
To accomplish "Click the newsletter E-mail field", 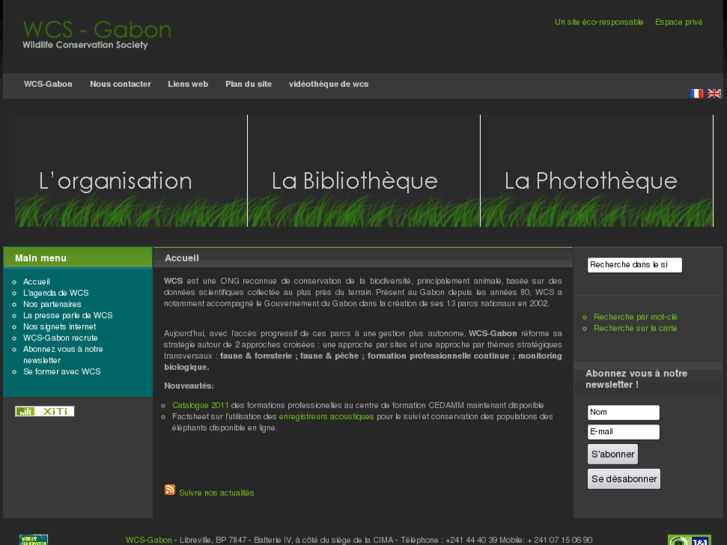I will click(x=623, y=432).
